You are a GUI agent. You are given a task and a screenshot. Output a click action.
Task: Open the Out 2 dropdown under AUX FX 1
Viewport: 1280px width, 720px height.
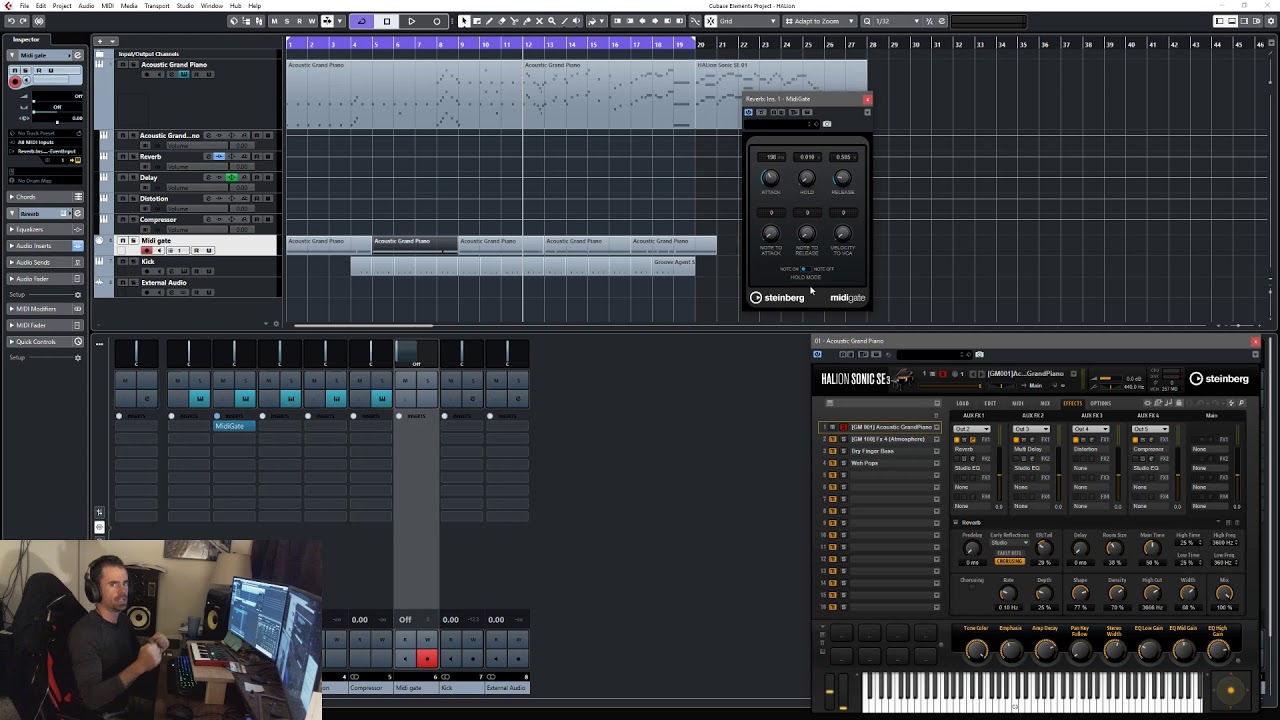971,429
